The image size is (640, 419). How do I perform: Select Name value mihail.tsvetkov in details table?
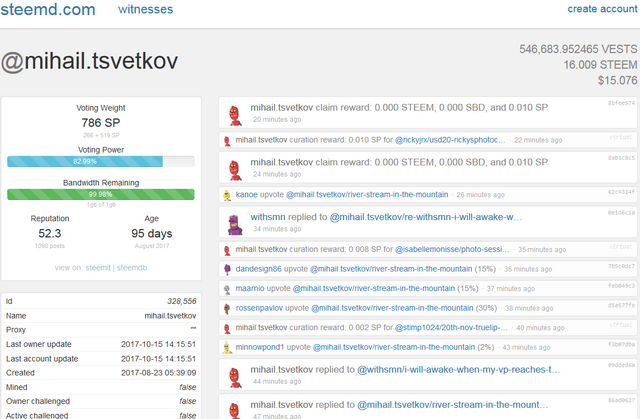click(x=170, y=316)
